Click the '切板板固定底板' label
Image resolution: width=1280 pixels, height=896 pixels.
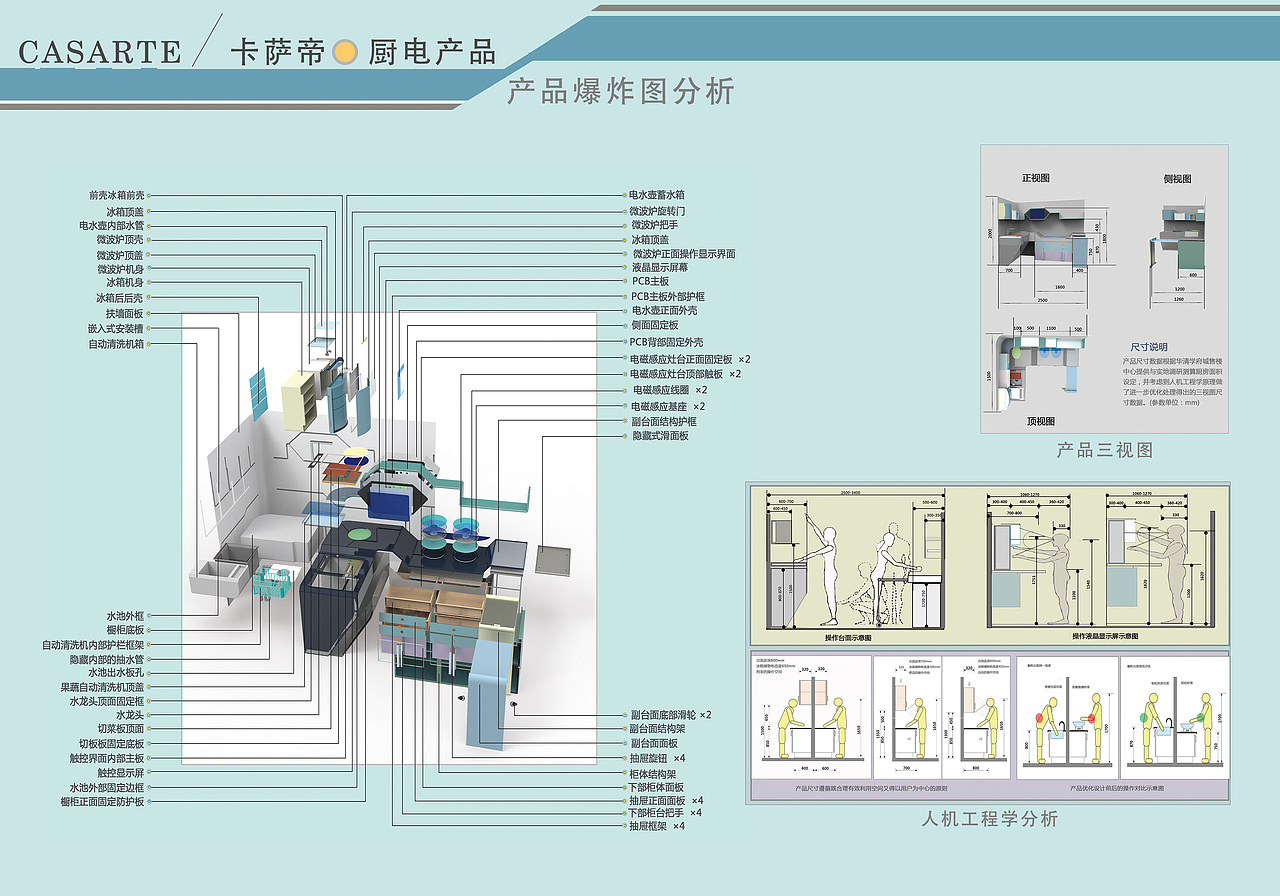tap(111, 744)
